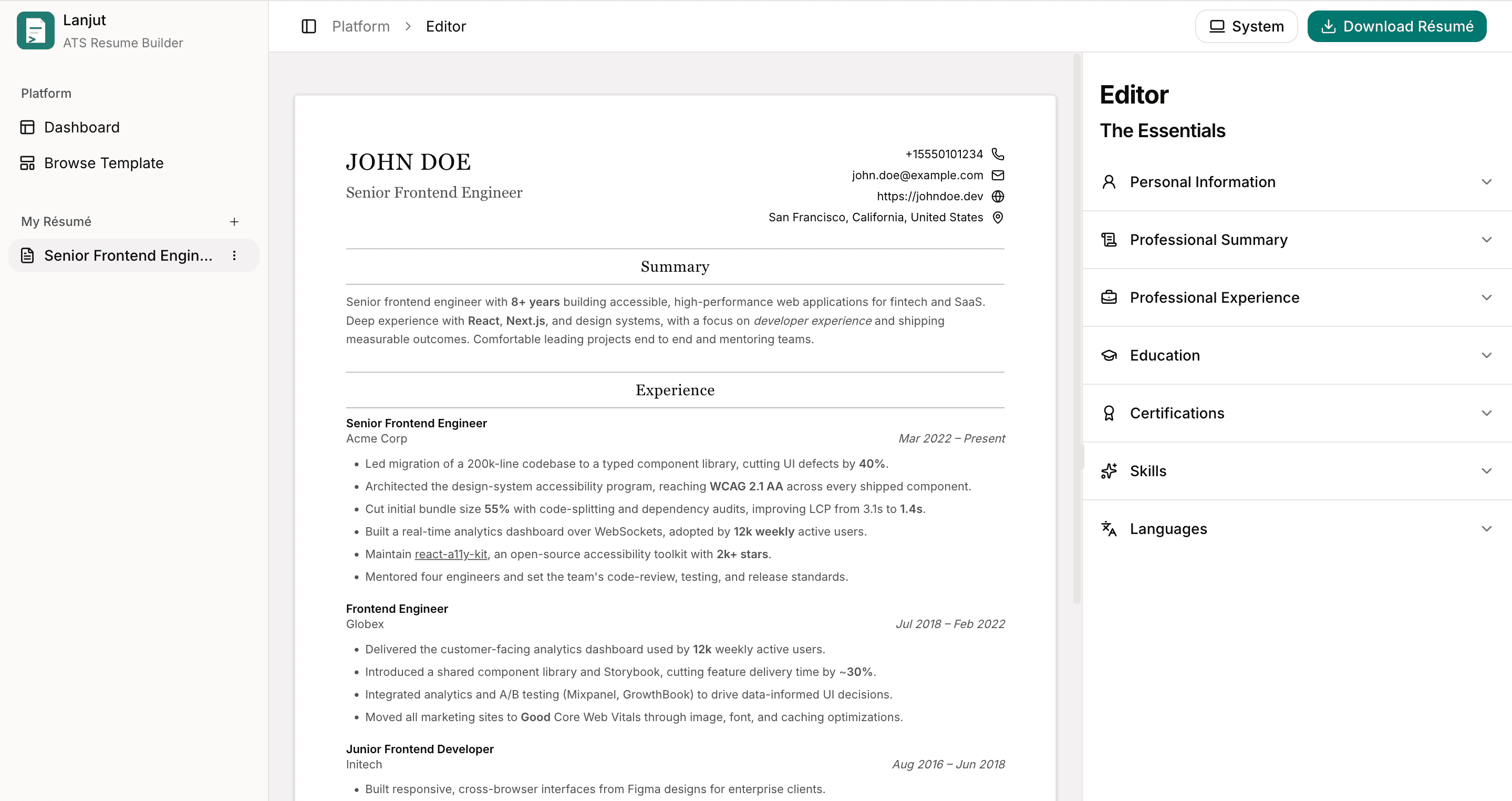The height and width of the screenshot is (801, 1512).
Task: Expand the Languages section chevron
Action: pos(1486,529)
